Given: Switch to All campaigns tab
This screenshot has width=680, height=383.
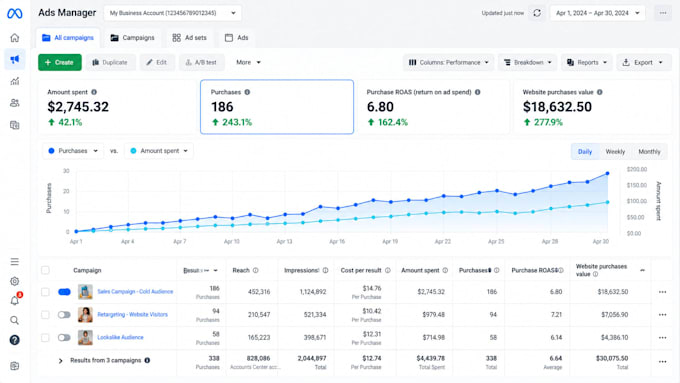Looking at the screenshot, I should [x=68, y=38].
